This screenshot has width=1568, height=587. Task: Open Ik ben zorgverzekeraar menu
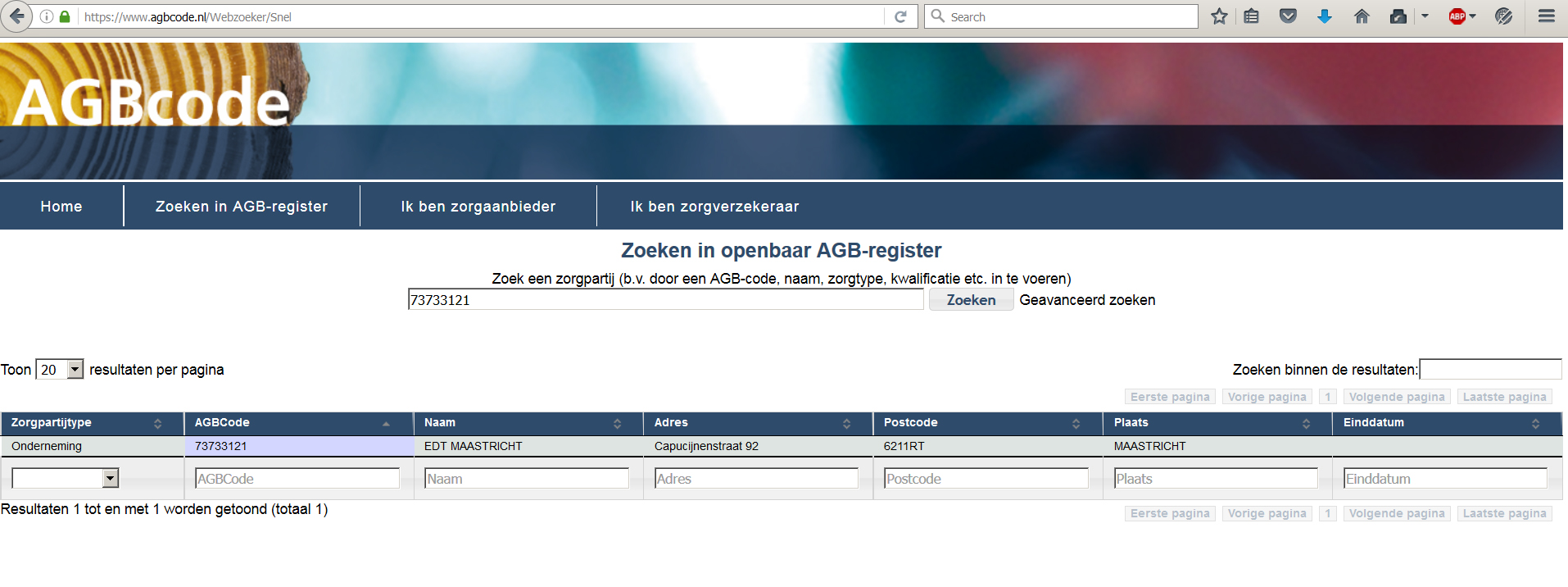[x=714, y=207]
